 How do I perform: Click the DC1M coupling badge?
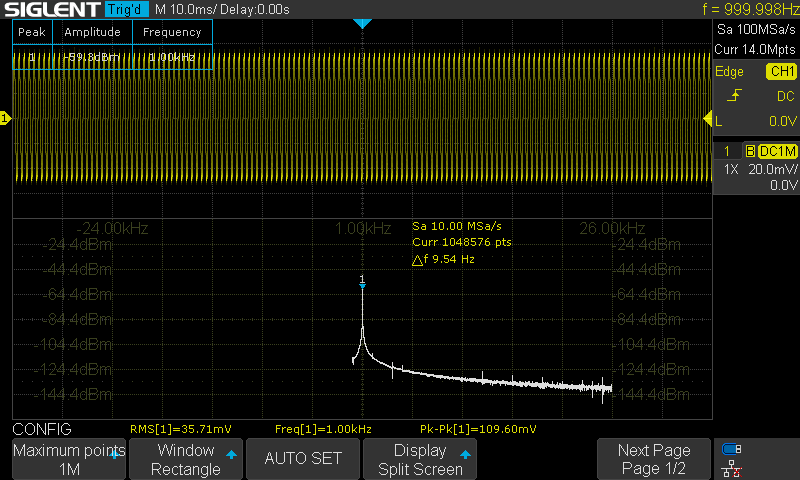778,151
